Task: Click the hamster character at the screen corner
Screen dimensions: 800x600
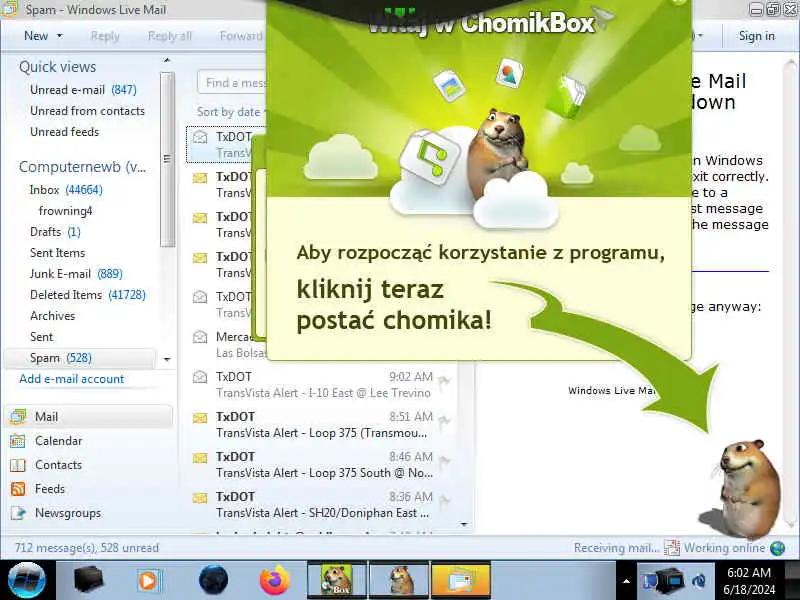Action: click(746, 489)
